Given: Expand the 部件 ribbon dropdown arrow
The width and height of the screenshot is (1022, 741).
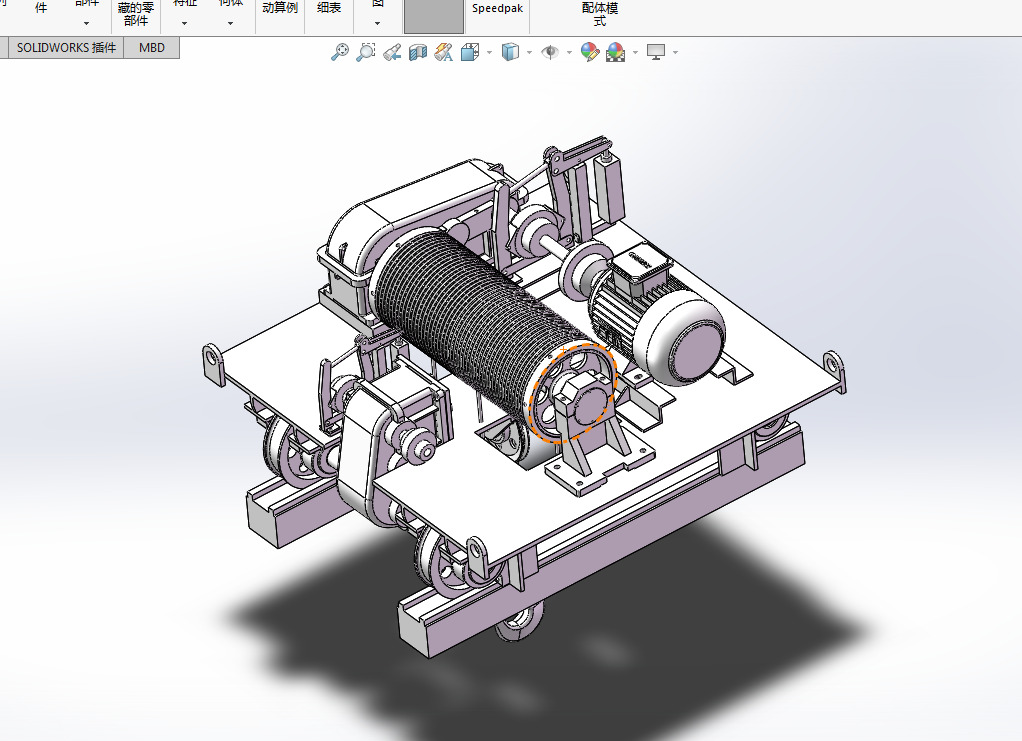Looking at the screenshot, I should click(x=86, y=23).
